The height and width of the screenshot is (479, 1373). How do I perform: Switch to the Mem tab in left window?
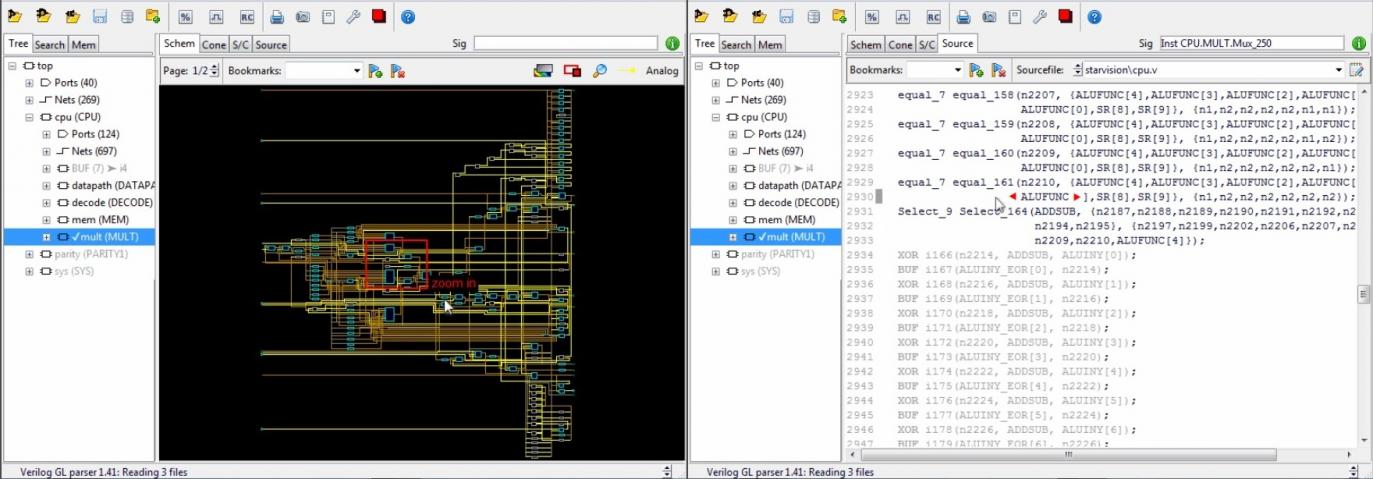coord(83,44)
